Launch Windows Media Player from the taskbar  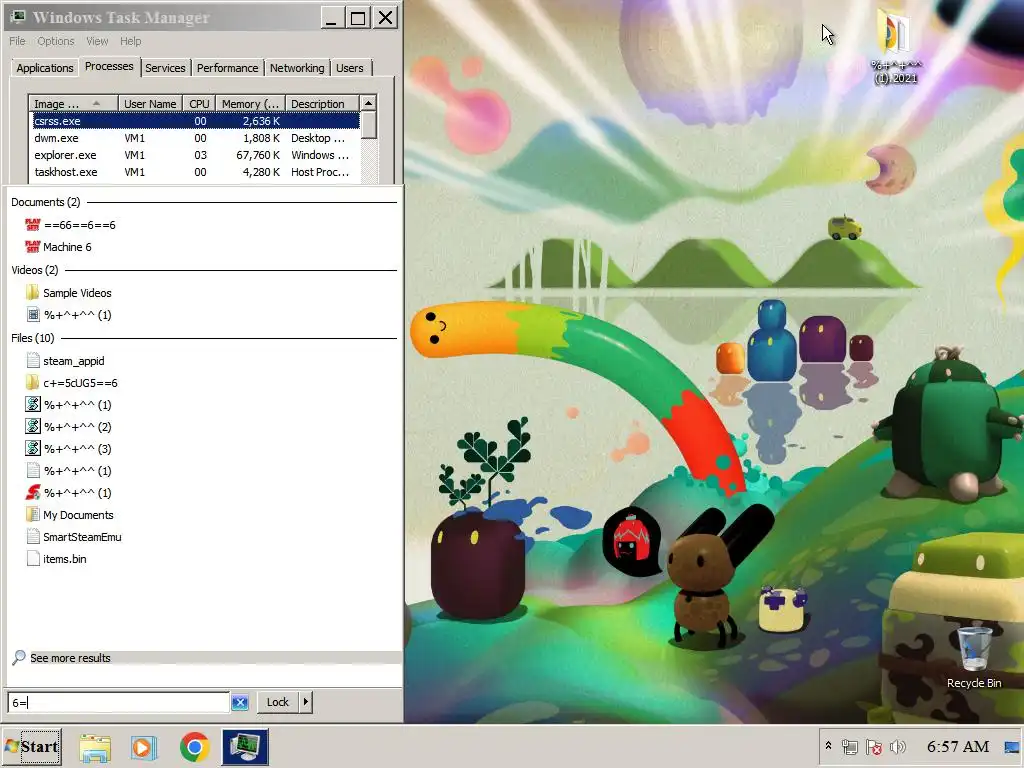click(x=144, y=747)
